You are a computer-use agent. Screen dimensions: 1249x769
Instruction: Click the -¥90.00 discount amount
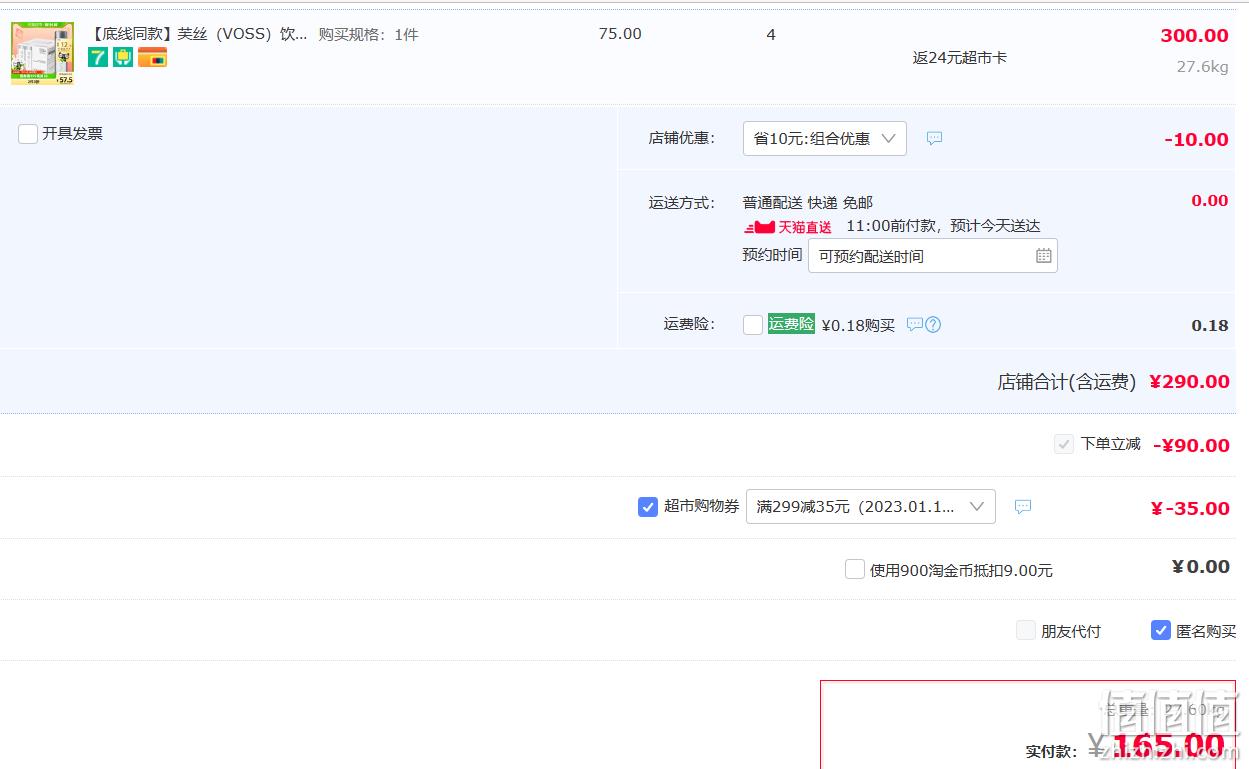tap(1191, 446)
